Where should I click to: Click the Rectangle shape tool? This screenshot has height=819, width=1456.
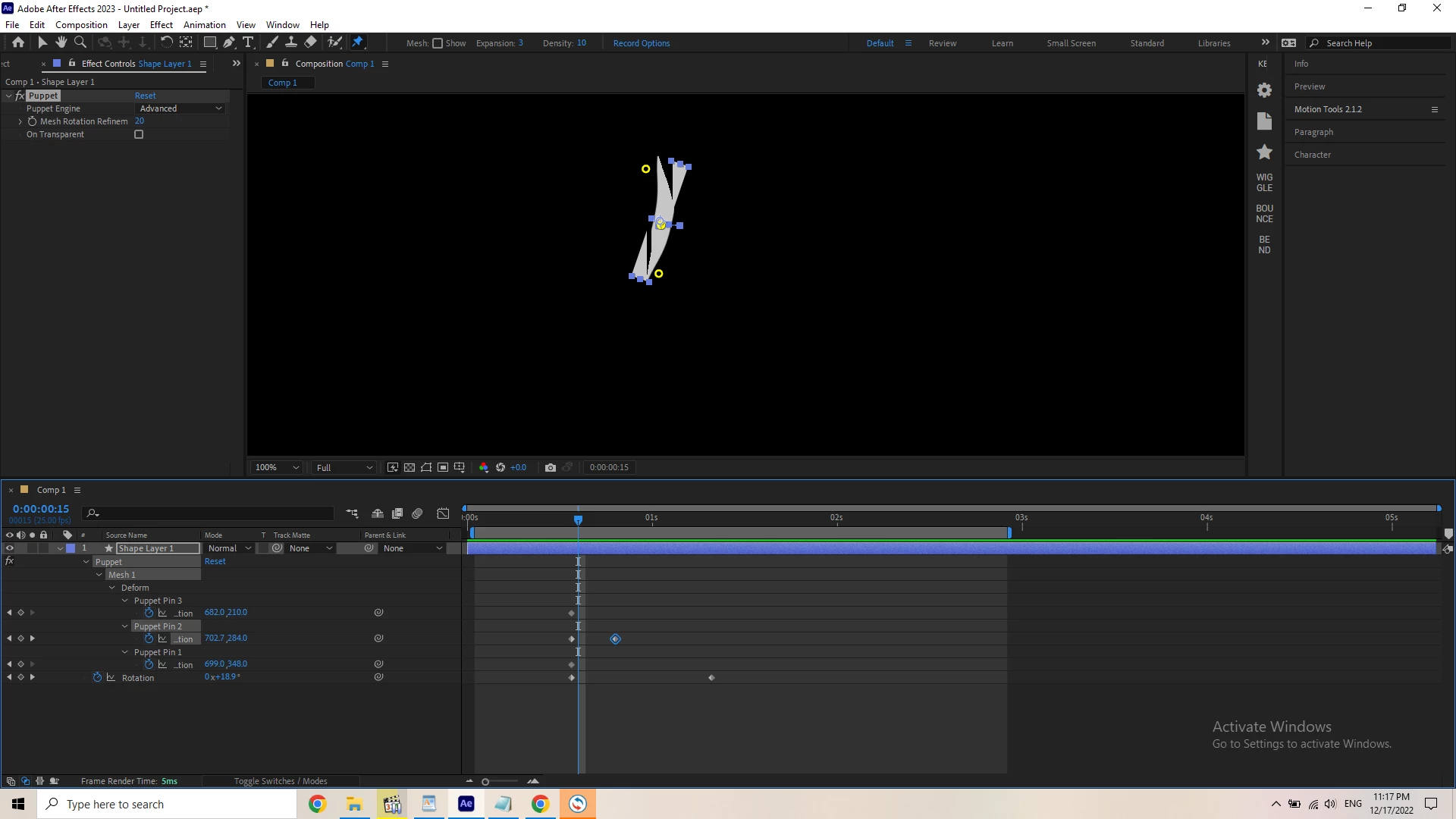[x=210, y=42]
